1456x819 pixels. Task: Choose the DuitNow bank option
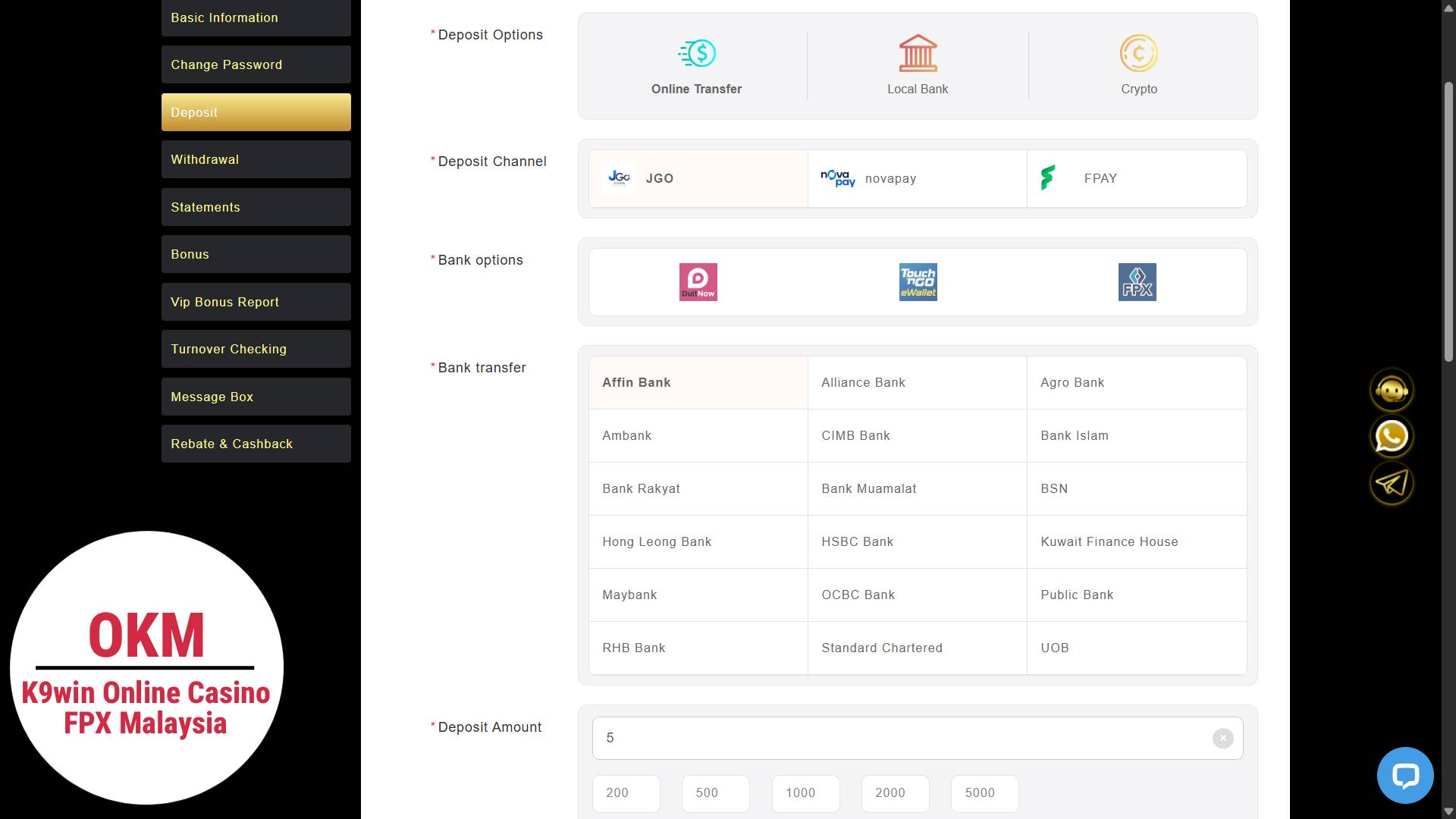coord(698,282)
